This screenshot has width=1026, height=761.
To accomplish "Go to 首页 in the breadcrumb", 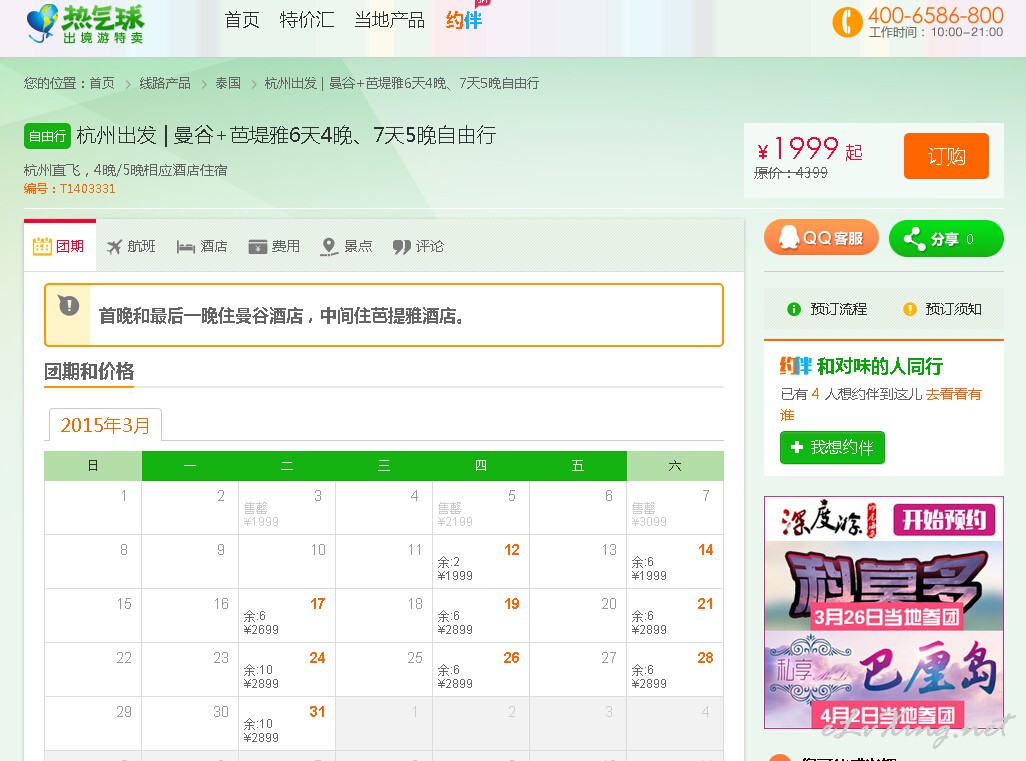I will (102, 83).
